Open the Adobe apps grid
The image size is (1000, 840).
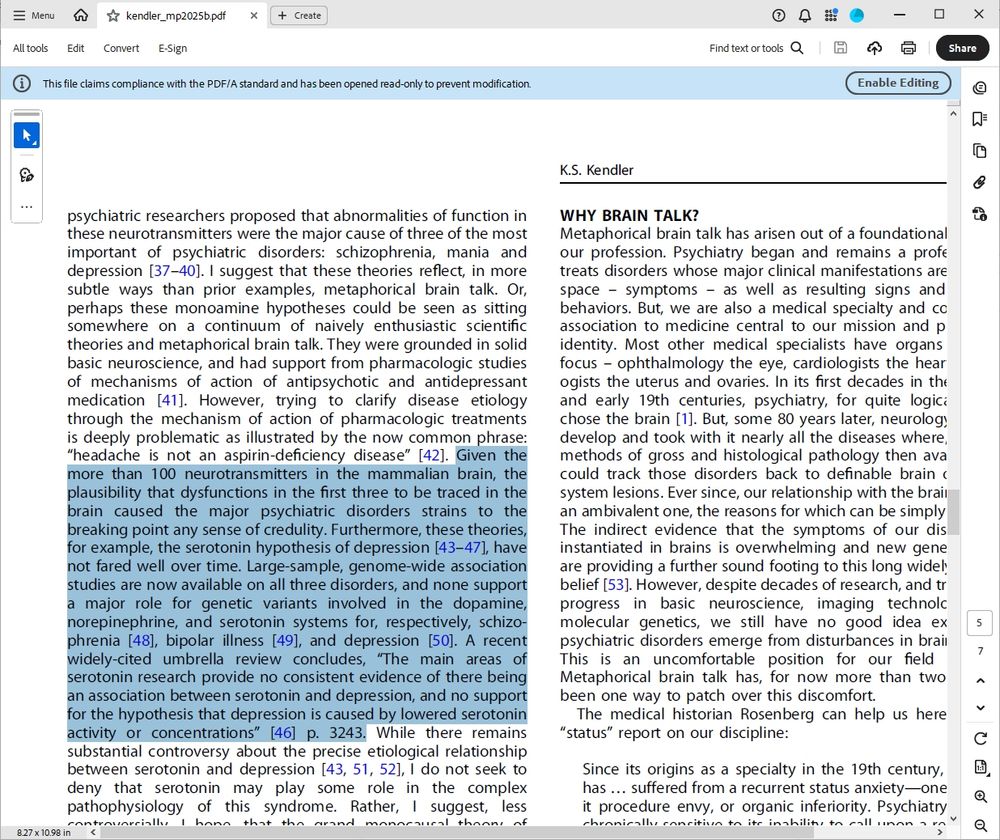coord(831,15)
